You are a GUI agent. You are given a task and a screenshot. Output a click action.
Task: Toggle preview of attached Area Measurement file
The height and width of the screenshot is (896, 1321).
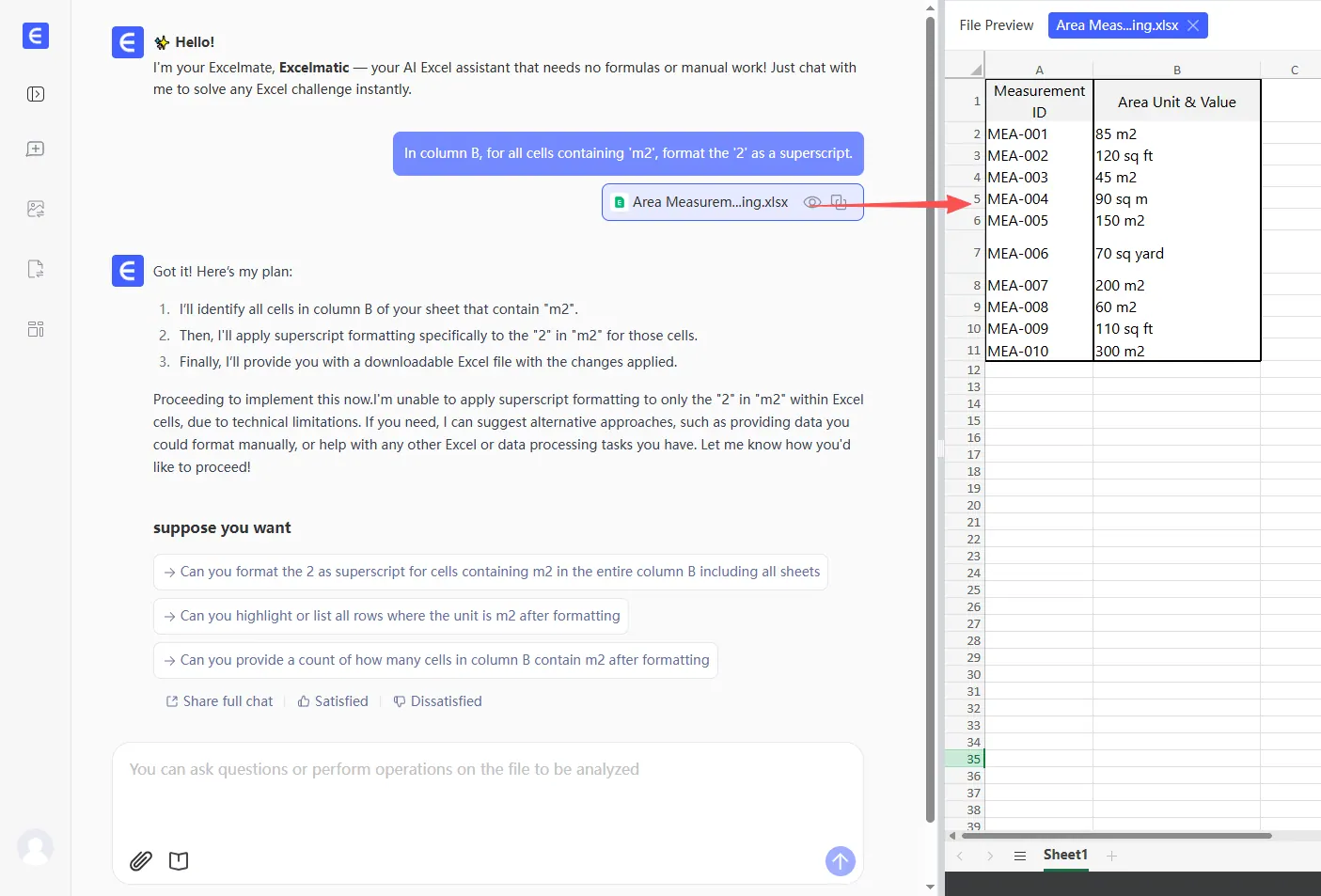tap(812, 202)
